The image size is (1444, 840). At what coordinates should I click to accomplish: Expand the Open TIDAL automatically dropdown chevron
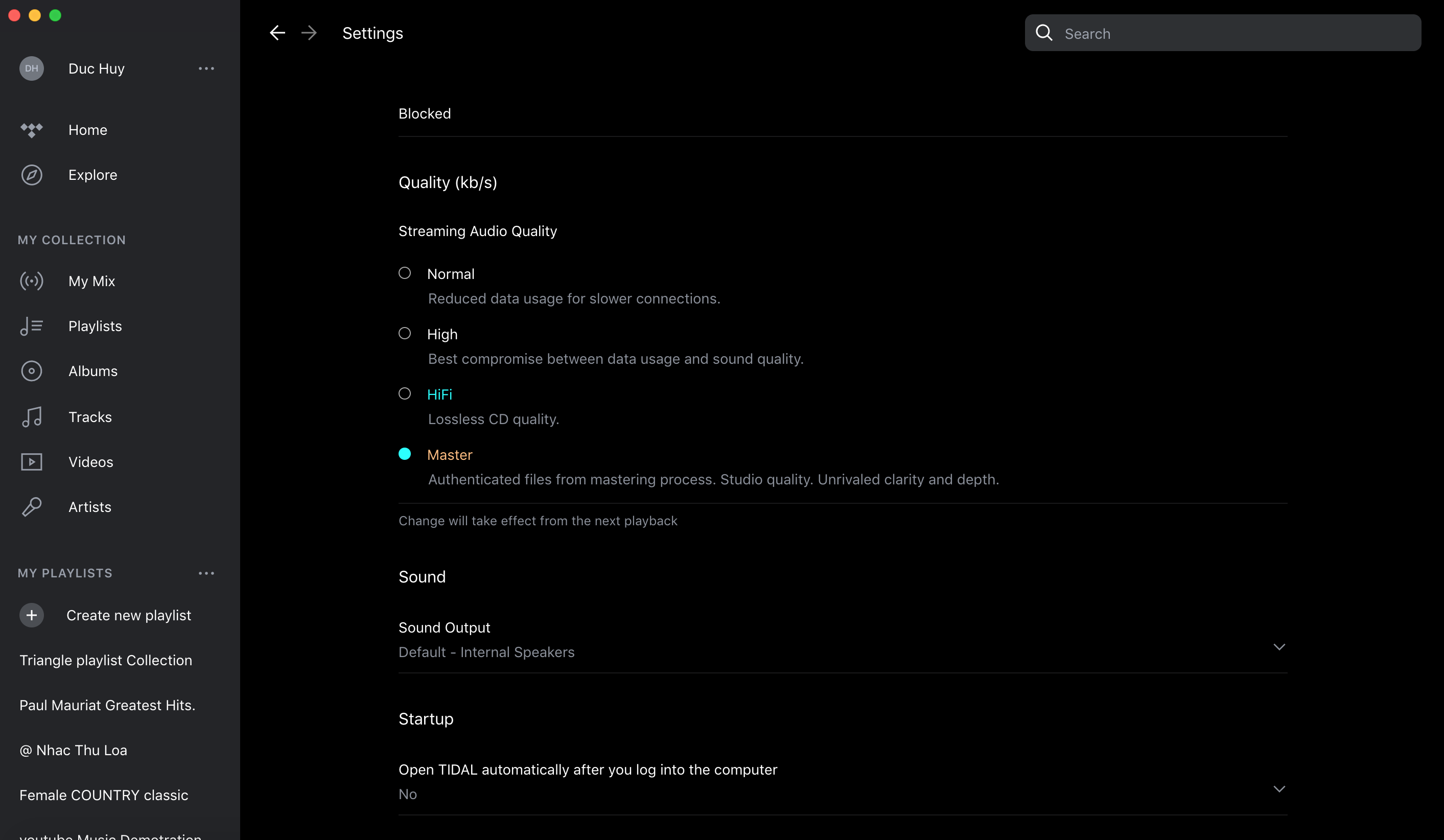click(1279, 789)
